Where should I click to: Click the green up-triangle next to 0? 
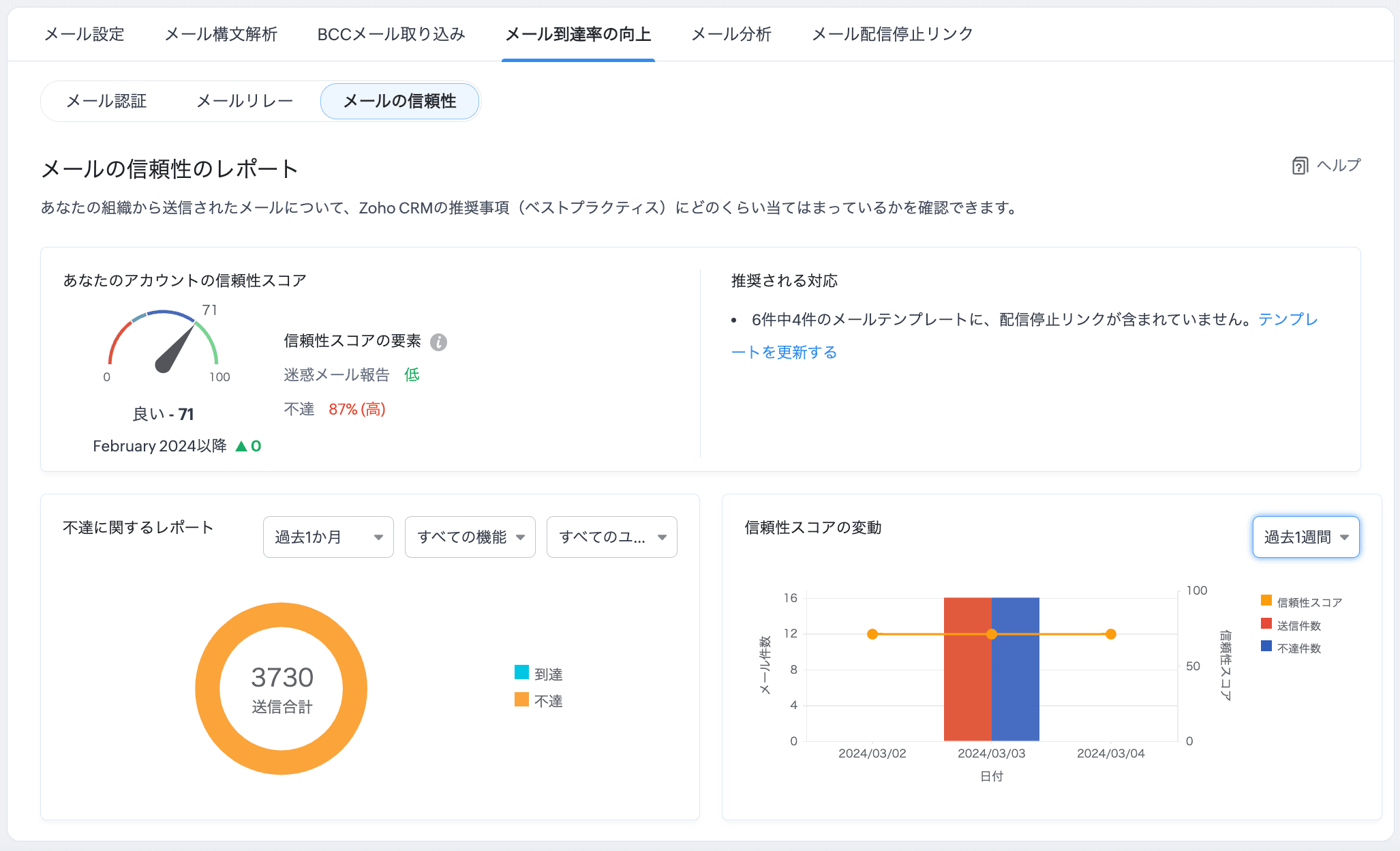tap(241, 446)
